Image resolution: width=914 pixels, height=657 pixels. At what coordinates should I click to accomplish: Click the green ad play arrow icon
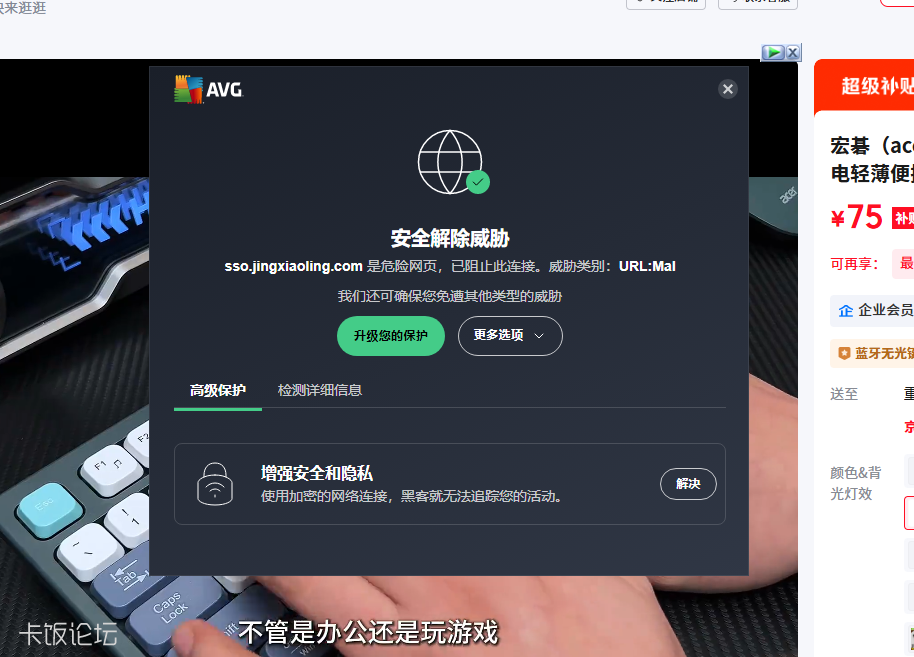coord(774,52)
